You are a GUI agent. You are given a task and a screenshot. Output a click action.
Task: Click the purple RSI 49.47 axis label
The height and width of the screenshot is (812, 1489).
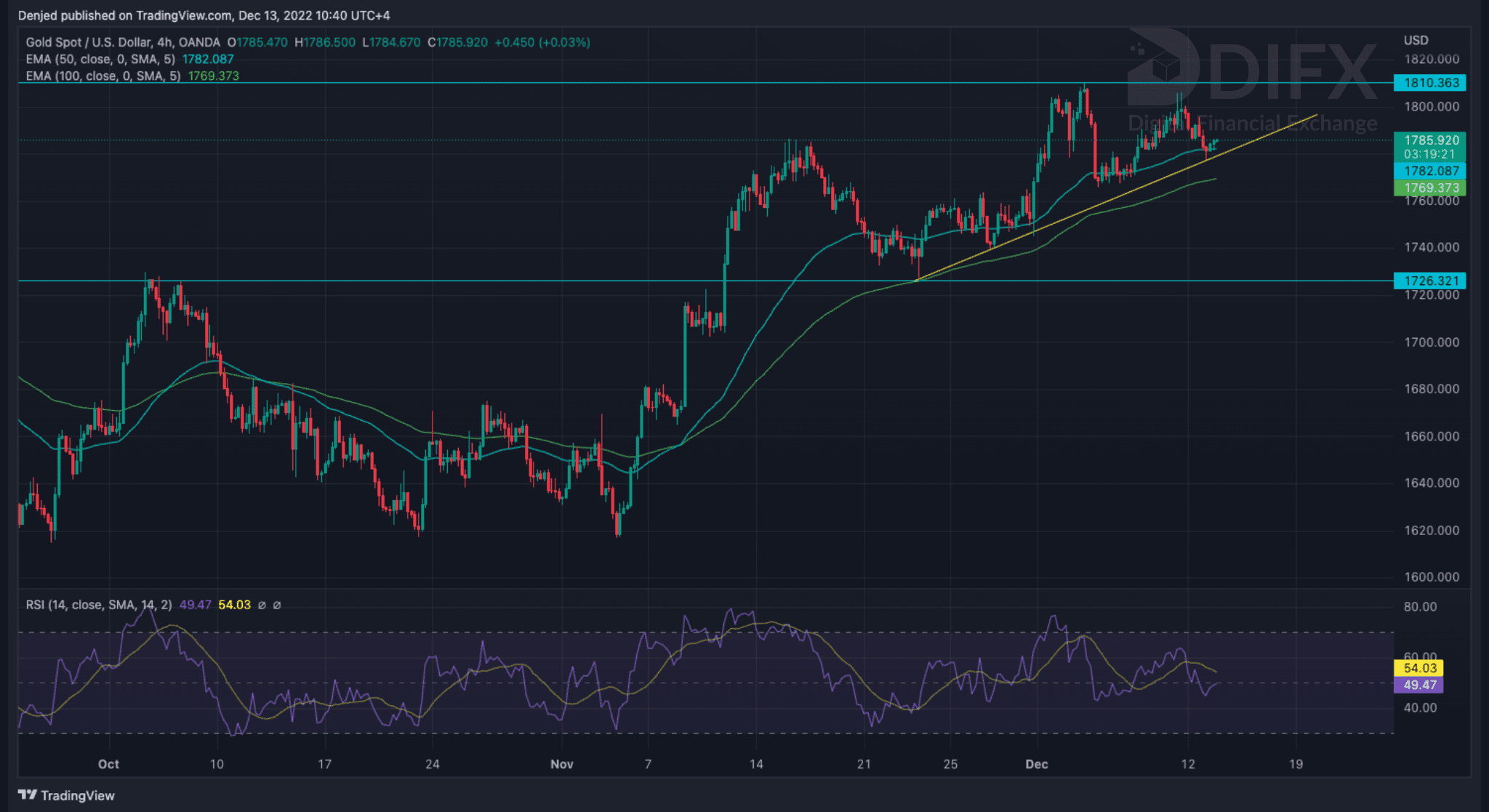point(1419,685)
